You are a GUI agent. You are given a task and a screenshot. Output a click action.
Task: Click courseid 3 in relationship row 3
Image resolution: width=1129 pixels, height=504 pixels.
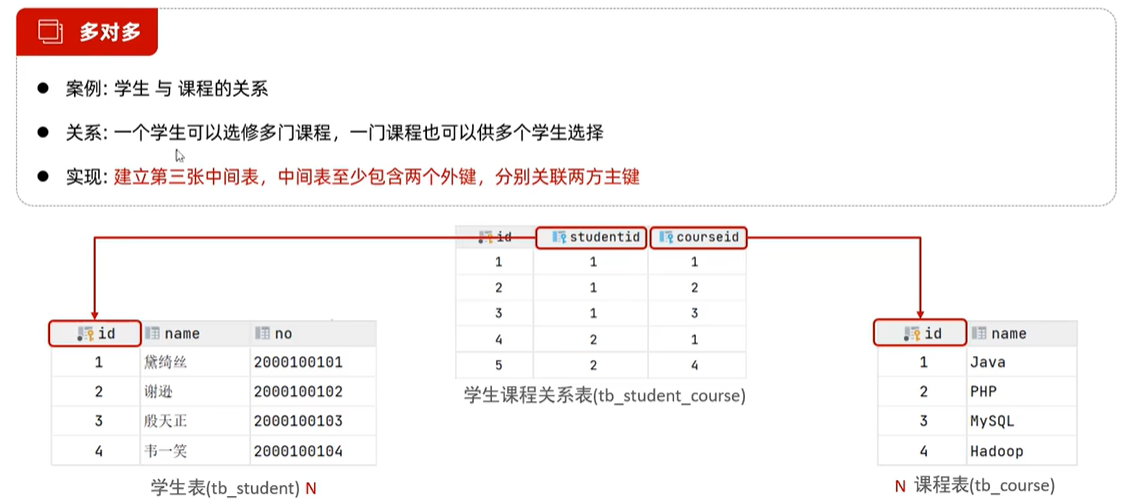coord(695,314)
